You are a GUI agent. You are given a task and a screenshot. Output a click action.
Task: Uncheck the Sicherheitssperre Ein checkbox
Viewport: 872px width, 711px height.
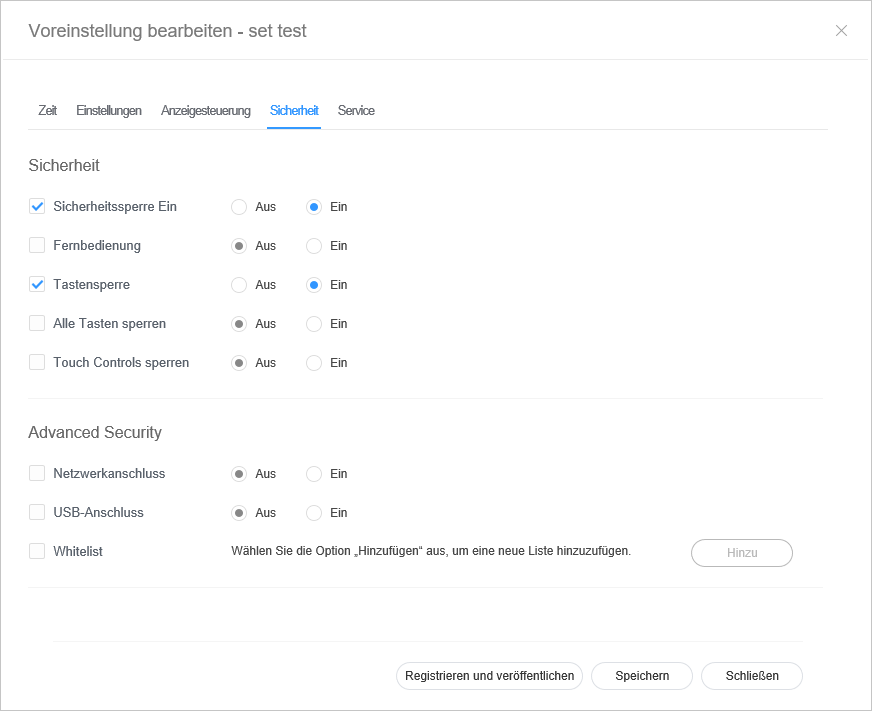click(37, 207)
